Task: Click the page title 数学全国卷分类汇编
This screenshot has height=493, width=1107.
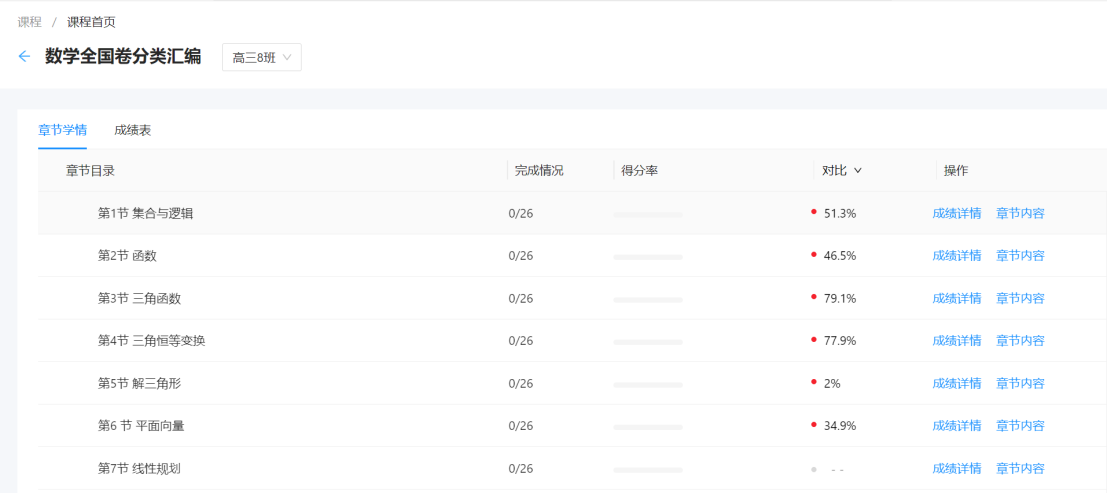Action: 123,57
